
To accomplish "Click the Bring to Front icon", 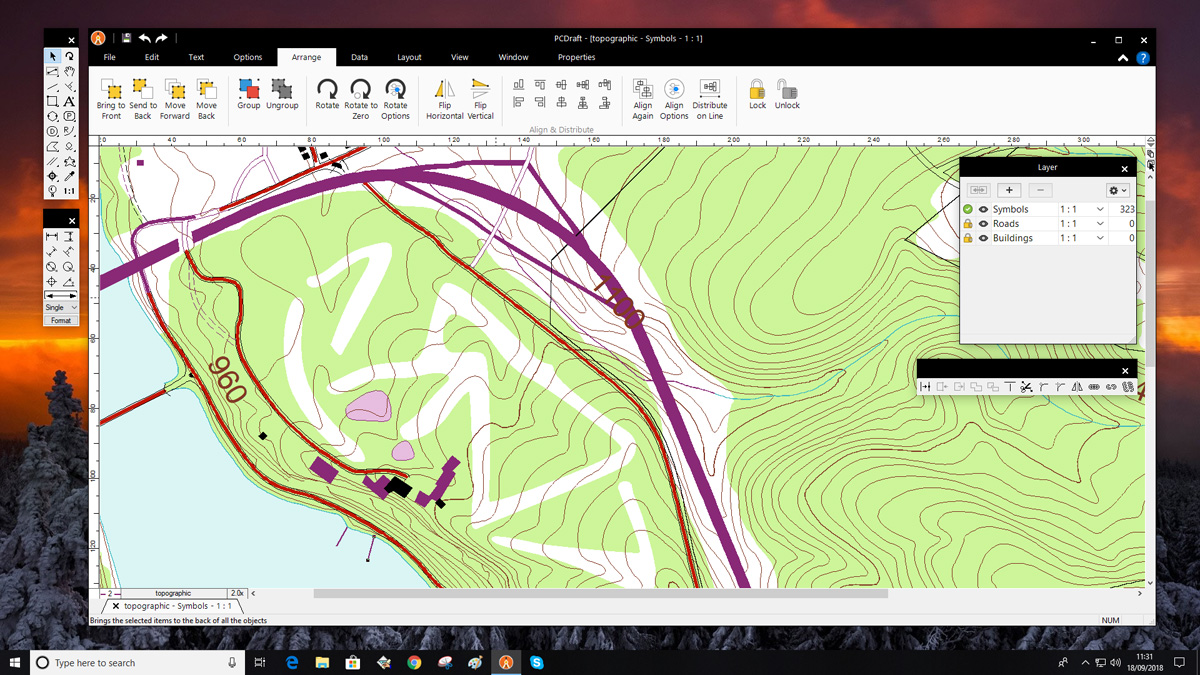I will (111, 91).
